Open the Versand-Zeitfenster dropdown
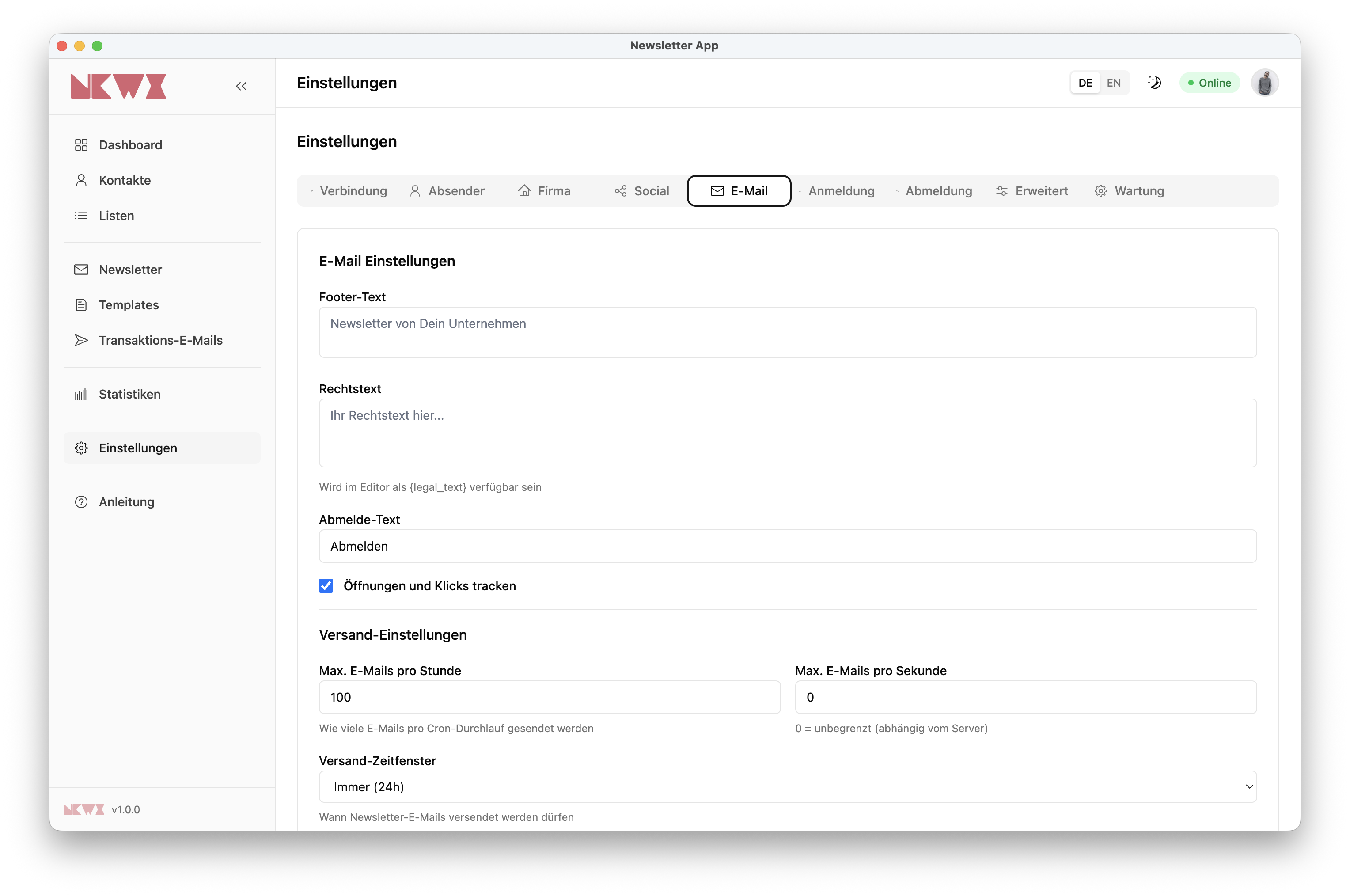 pos(787,787)
